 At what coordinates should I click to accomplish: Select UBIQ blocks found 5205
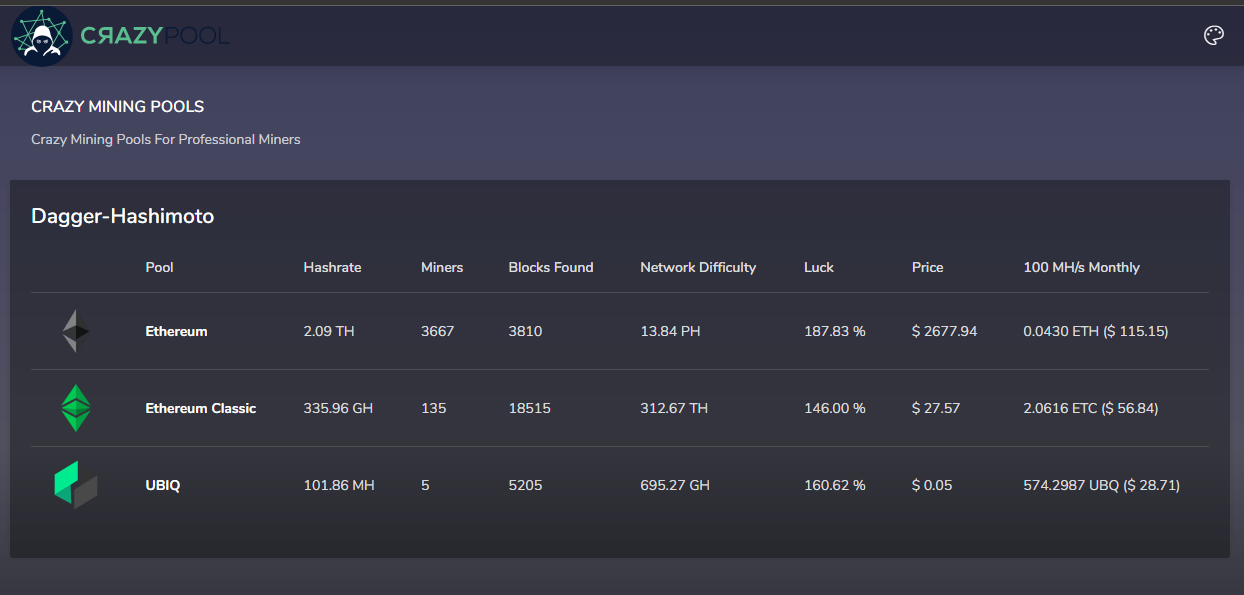click(x=526, y=485)
